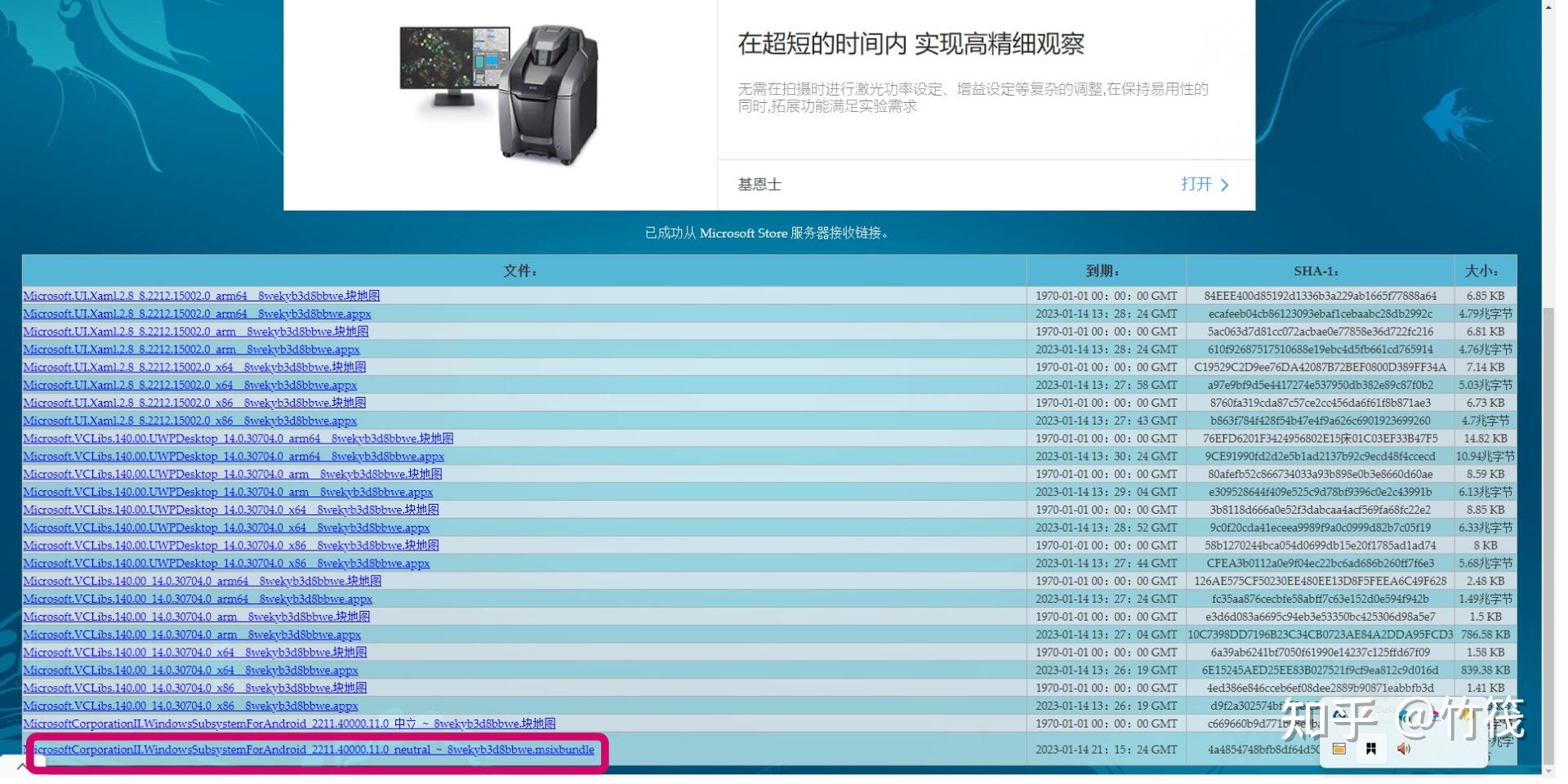The image size is (1568, 784).
Task: Click the scrollbar down arrow on the right
Action: pyautogui.click(x=1548, y=769)
